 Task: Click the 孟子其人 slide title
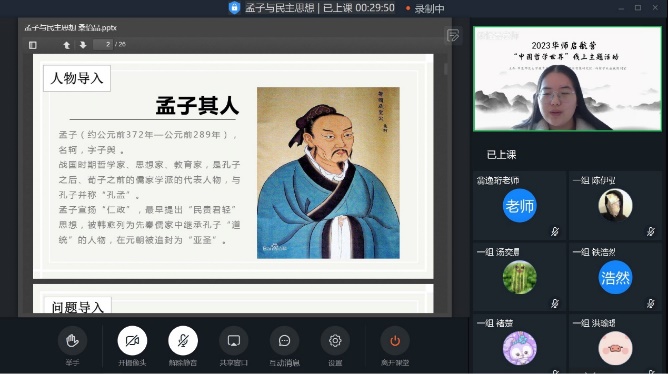pos(197,105)
